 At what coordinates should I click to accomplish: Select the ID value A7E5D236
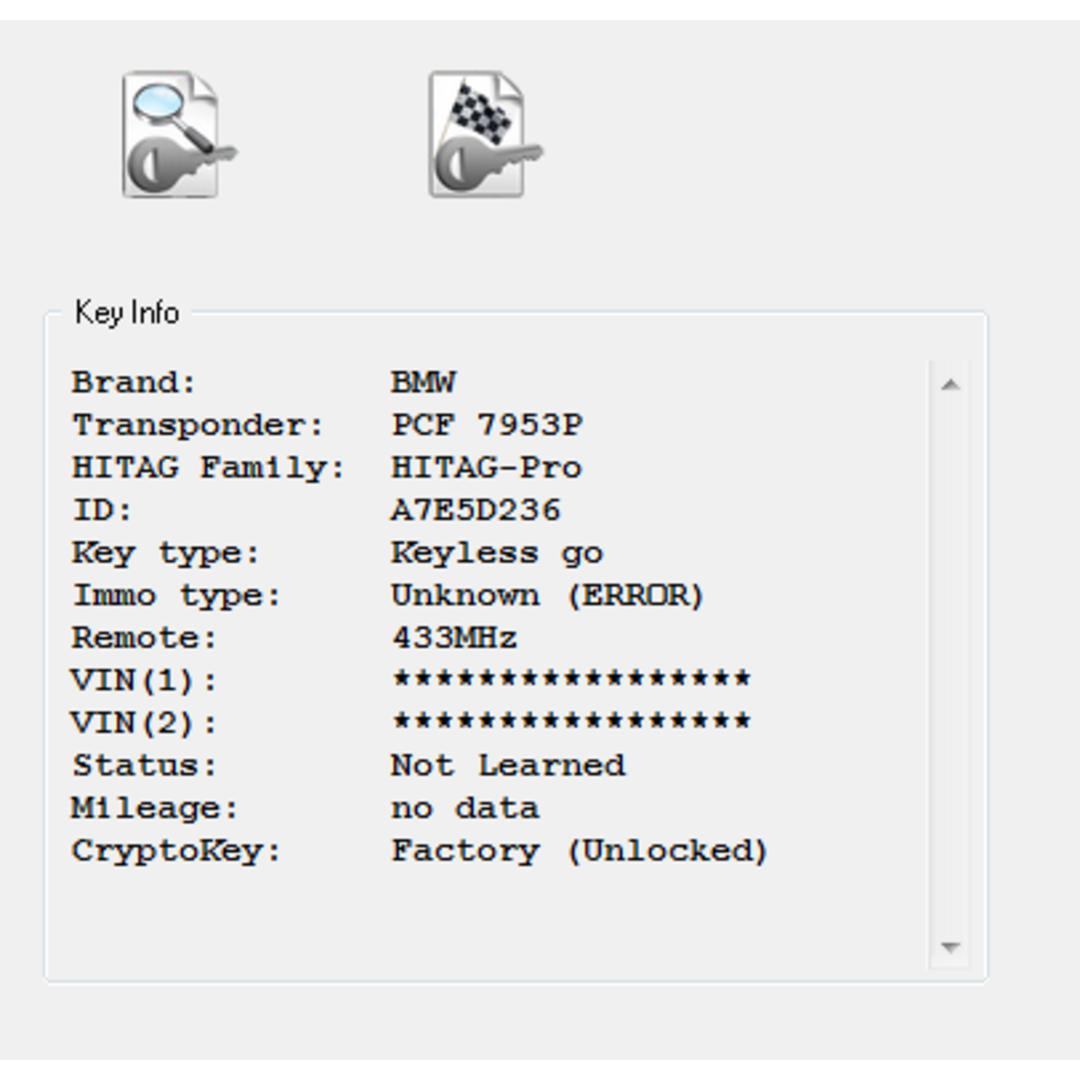pos(476,510)
